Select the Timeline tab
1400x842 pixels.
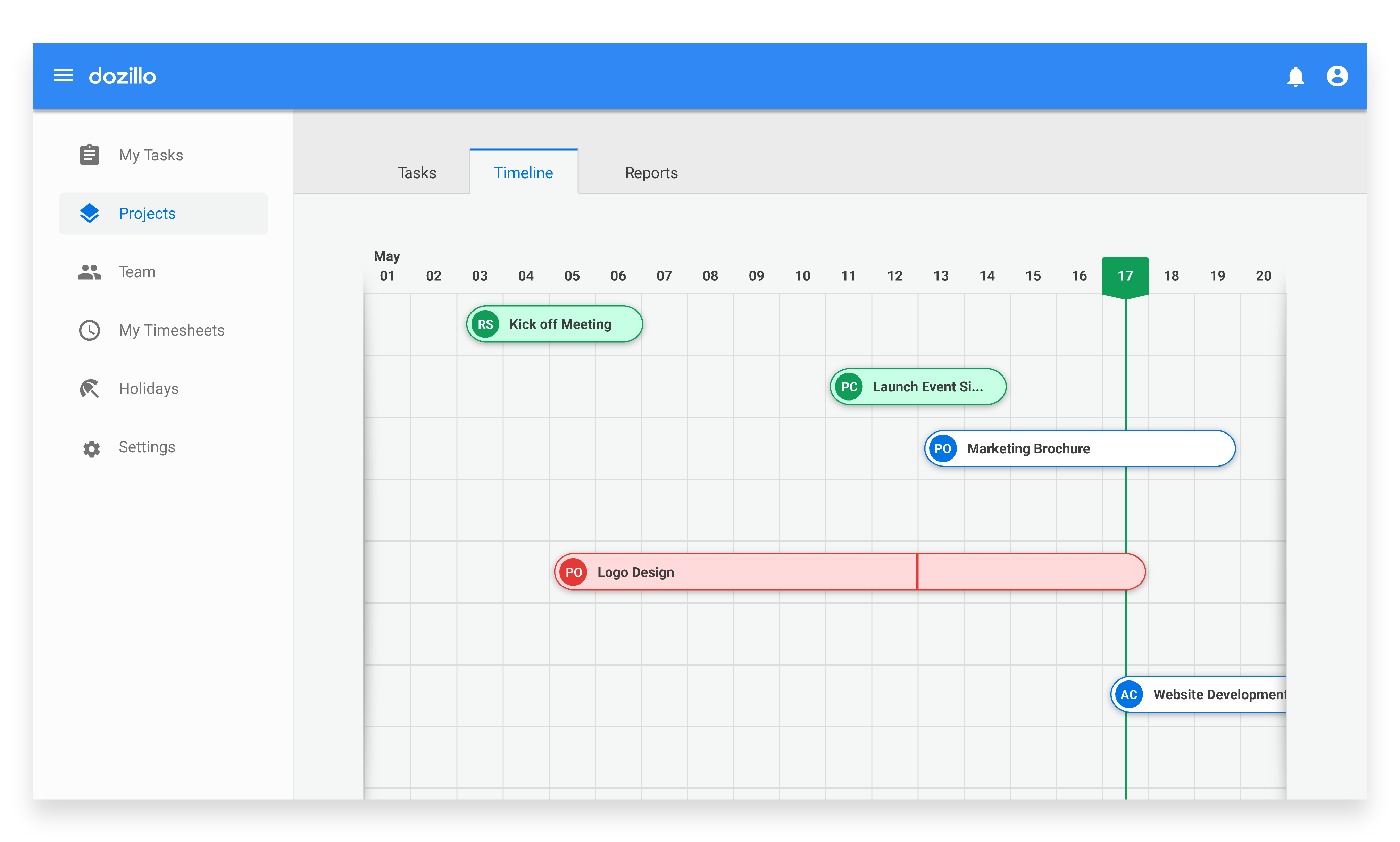point(523,173)
